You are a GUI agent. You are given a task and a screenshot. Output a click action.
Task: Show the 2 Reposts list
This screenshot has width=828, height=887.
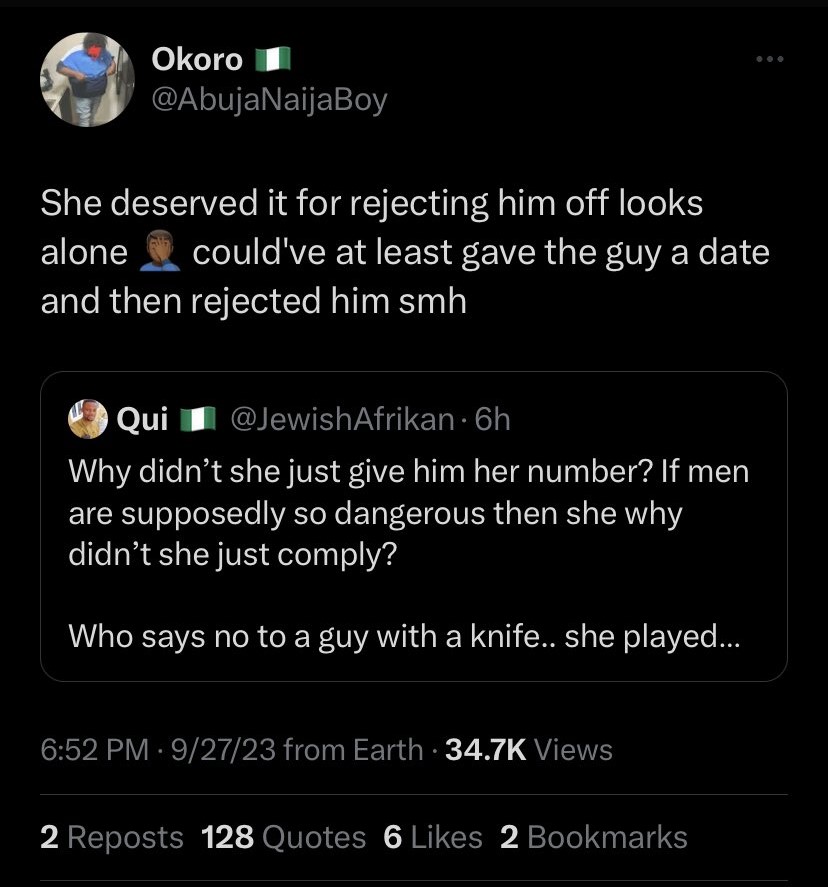pos(111,837)
